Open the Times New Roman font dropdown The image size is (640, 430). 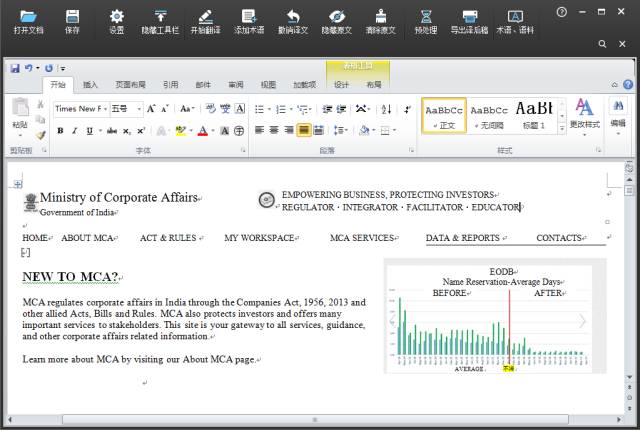point(81,109)
